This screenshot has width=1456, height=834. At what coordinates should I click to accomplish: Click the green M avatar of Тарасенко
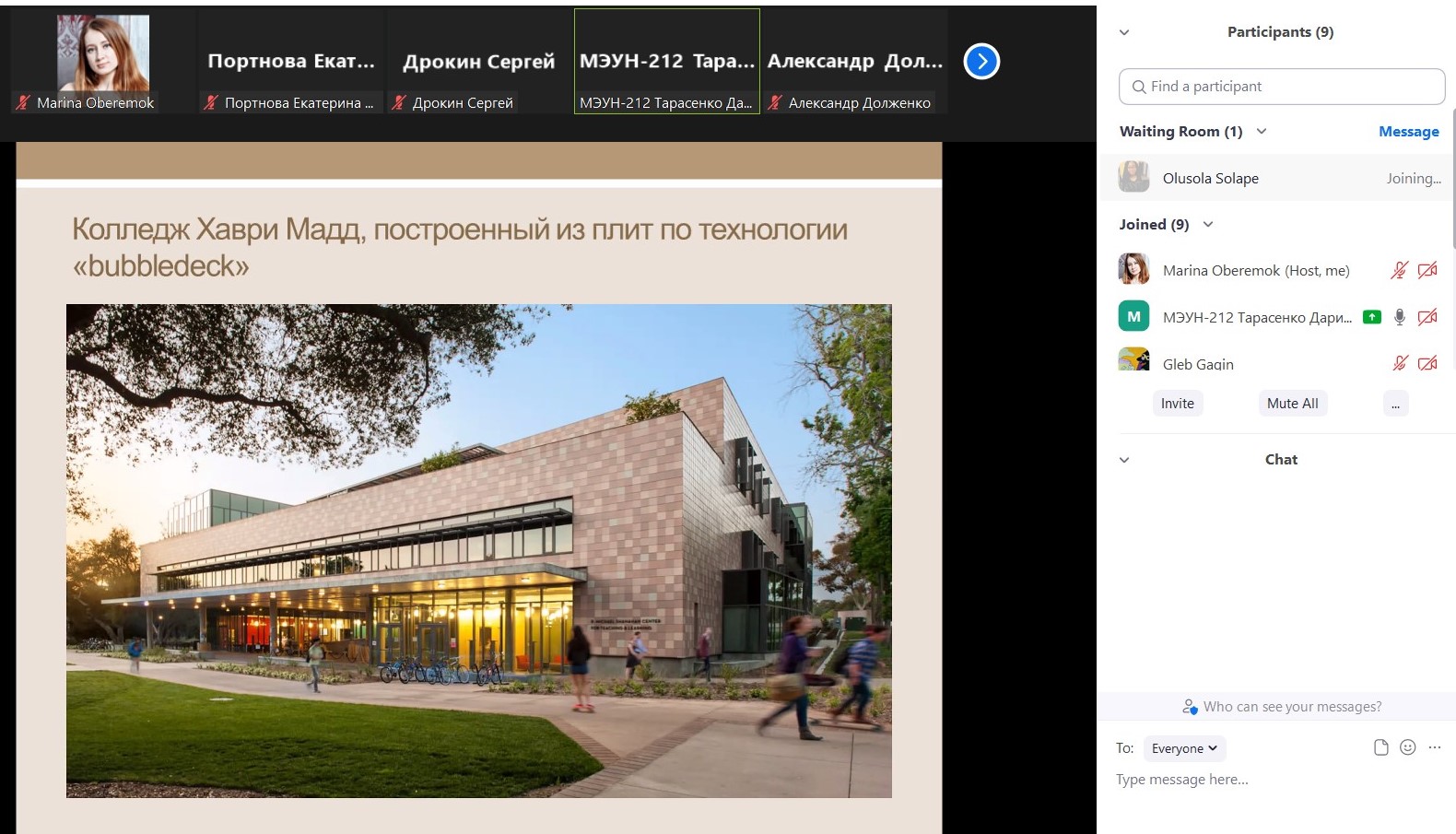point(1133,316)
